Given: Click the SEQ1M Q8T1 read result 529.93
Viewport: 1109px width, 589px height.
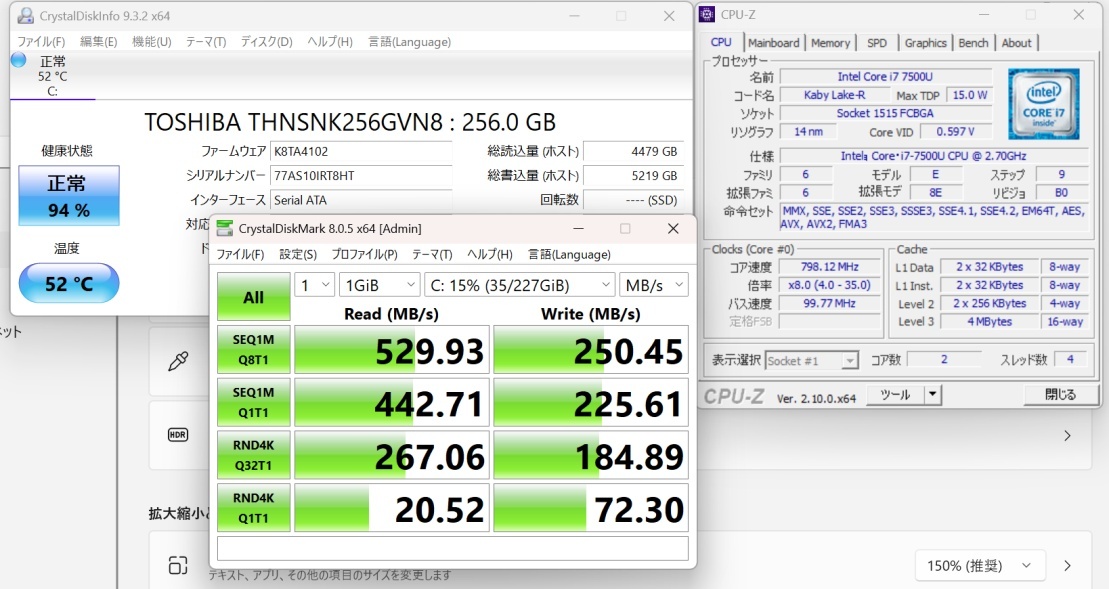Looking at the screenshot, I should pos(392,350).
